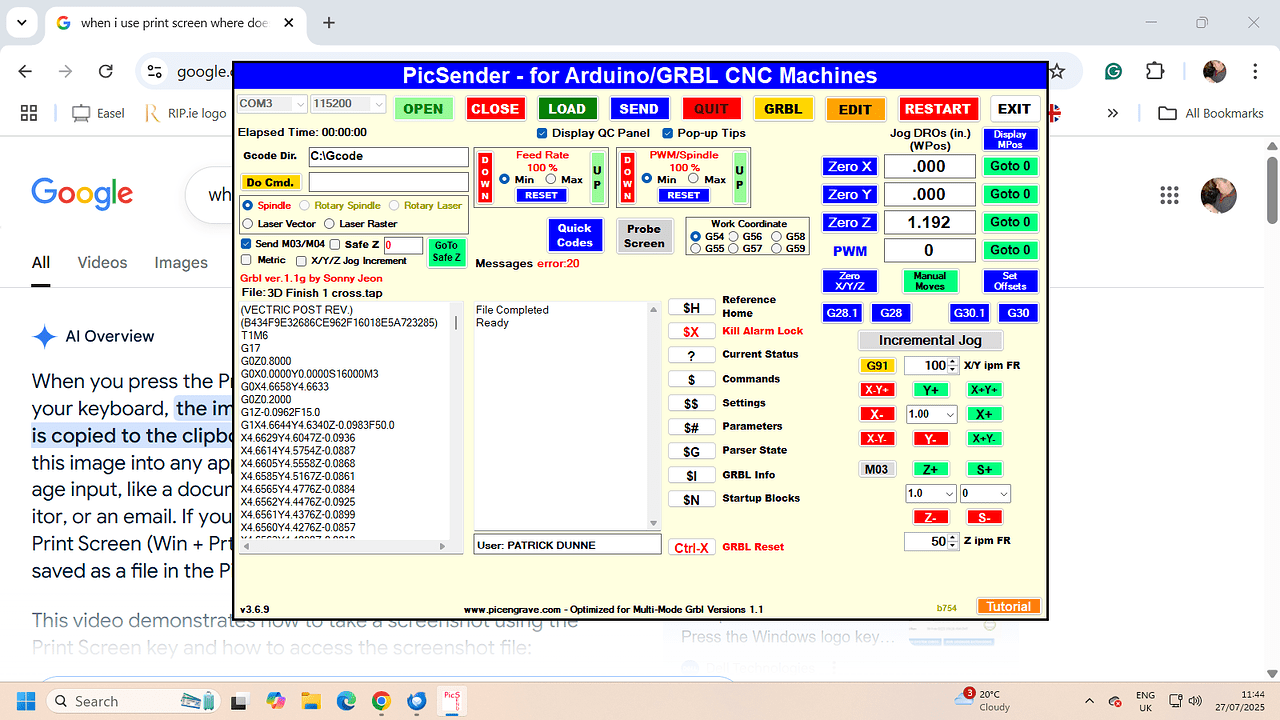Disable the Pop-up Tips checkbox
The width and height of the screenshot is (1280, 720).
pos(668,133)
